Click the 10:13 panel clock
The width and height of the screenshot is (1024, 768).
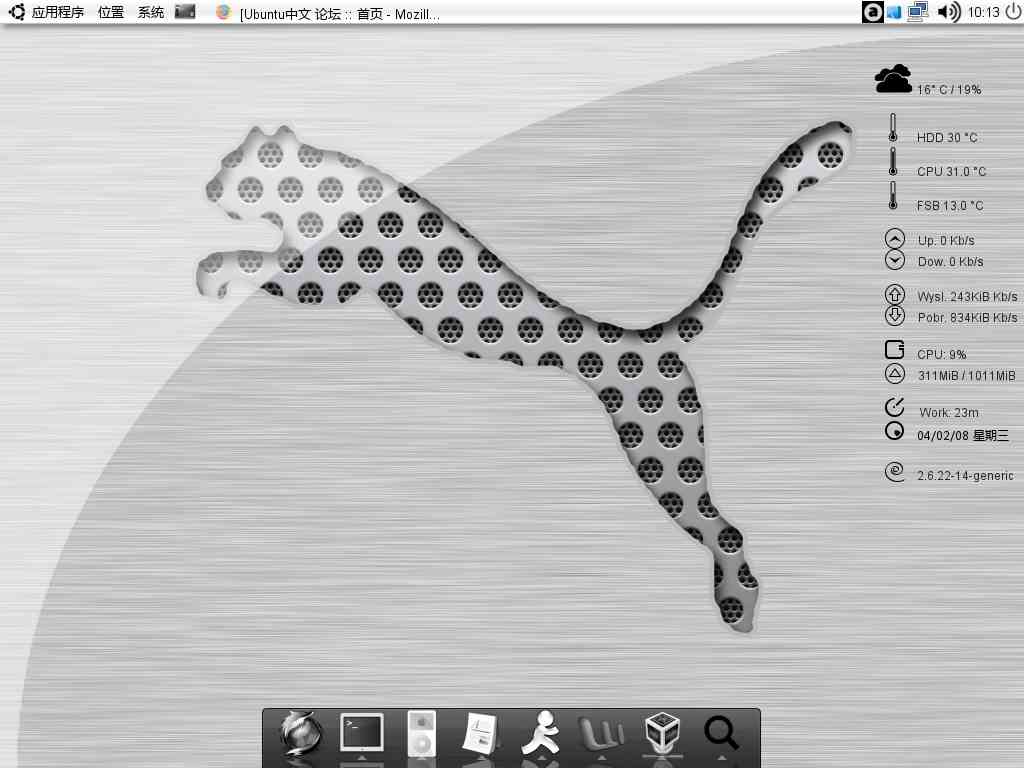click(x=984, y=12)
